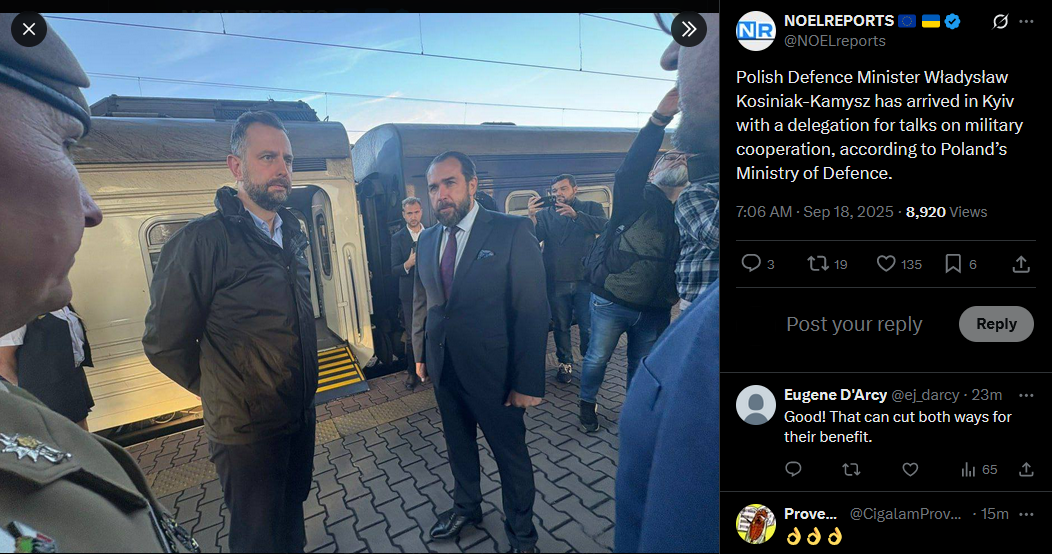This screenshot has width=1052, height=554.
Task: Click the Reply button
Action: [996, 324]
